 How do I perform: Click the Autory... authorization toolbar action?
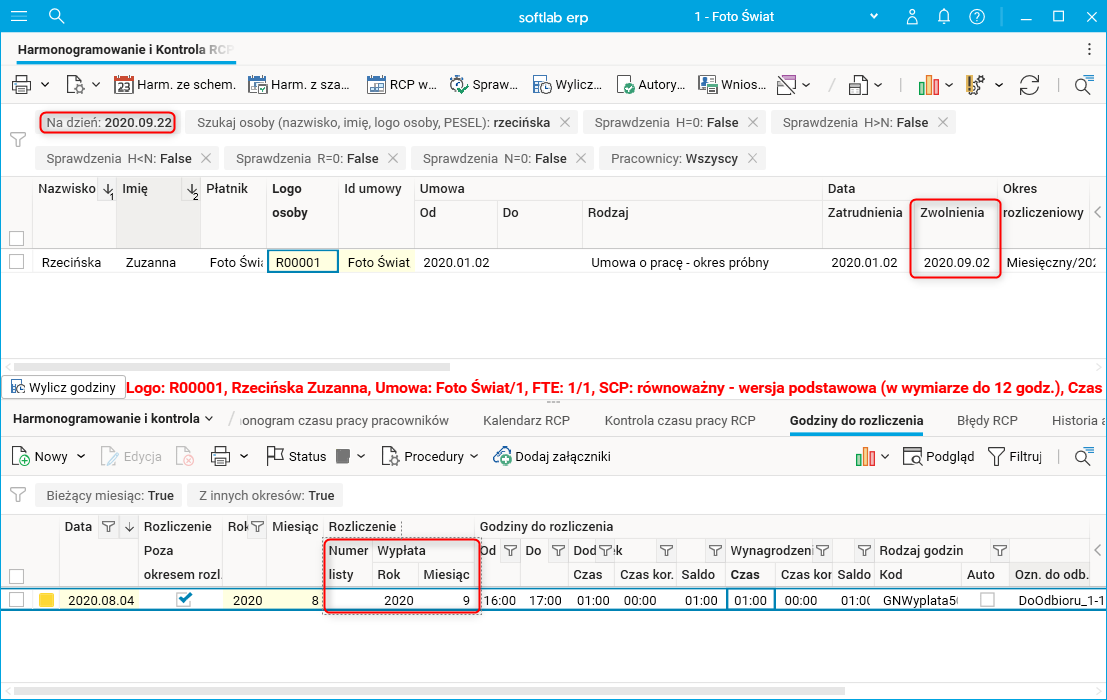[x=650, y=85]
